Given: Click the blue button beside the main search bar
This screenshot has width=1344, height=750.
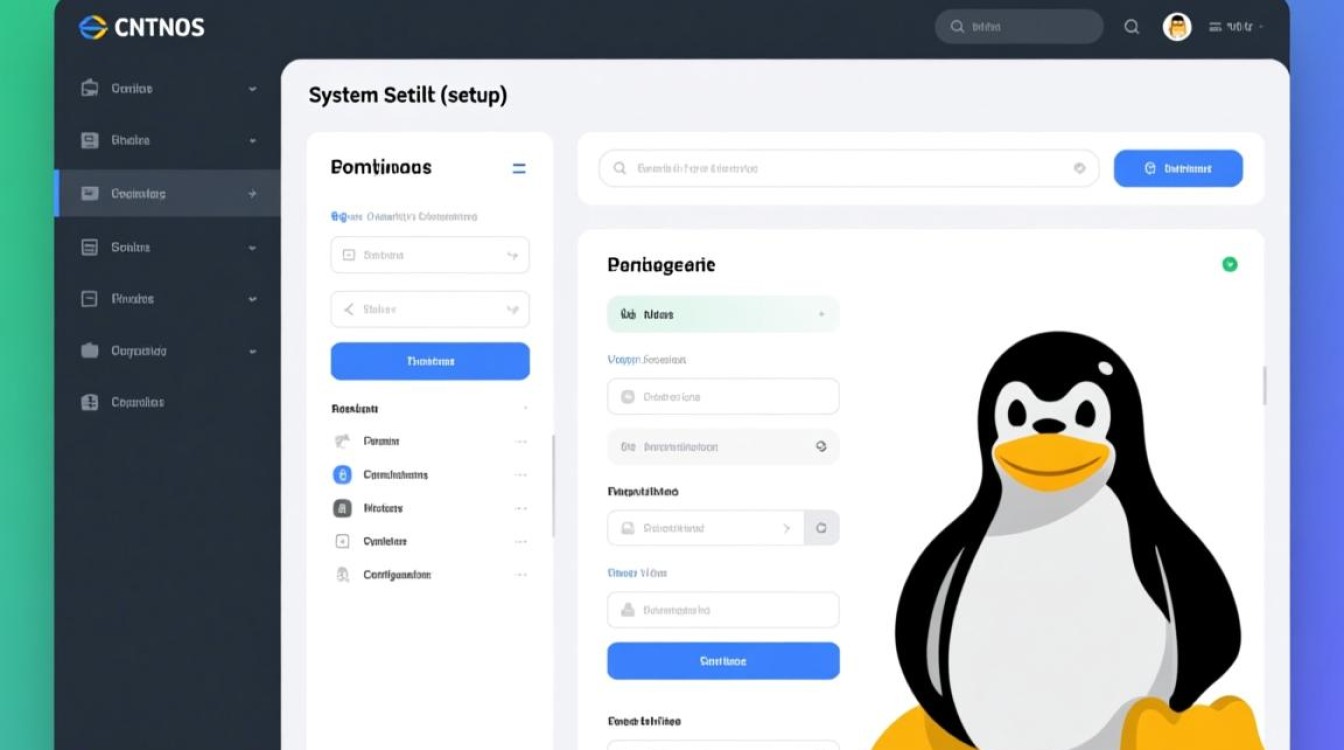Looking at the screenshot, I should pyautogui.click(x=1177, y=168).
